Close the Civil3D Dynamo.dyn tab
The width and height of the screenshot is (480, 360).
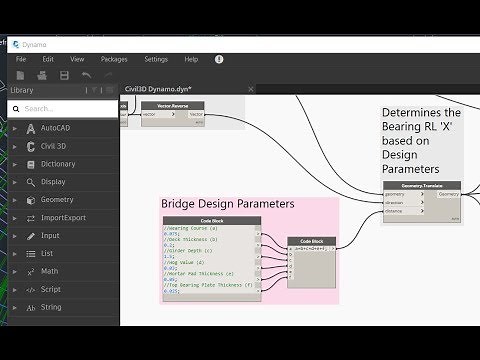251,89
